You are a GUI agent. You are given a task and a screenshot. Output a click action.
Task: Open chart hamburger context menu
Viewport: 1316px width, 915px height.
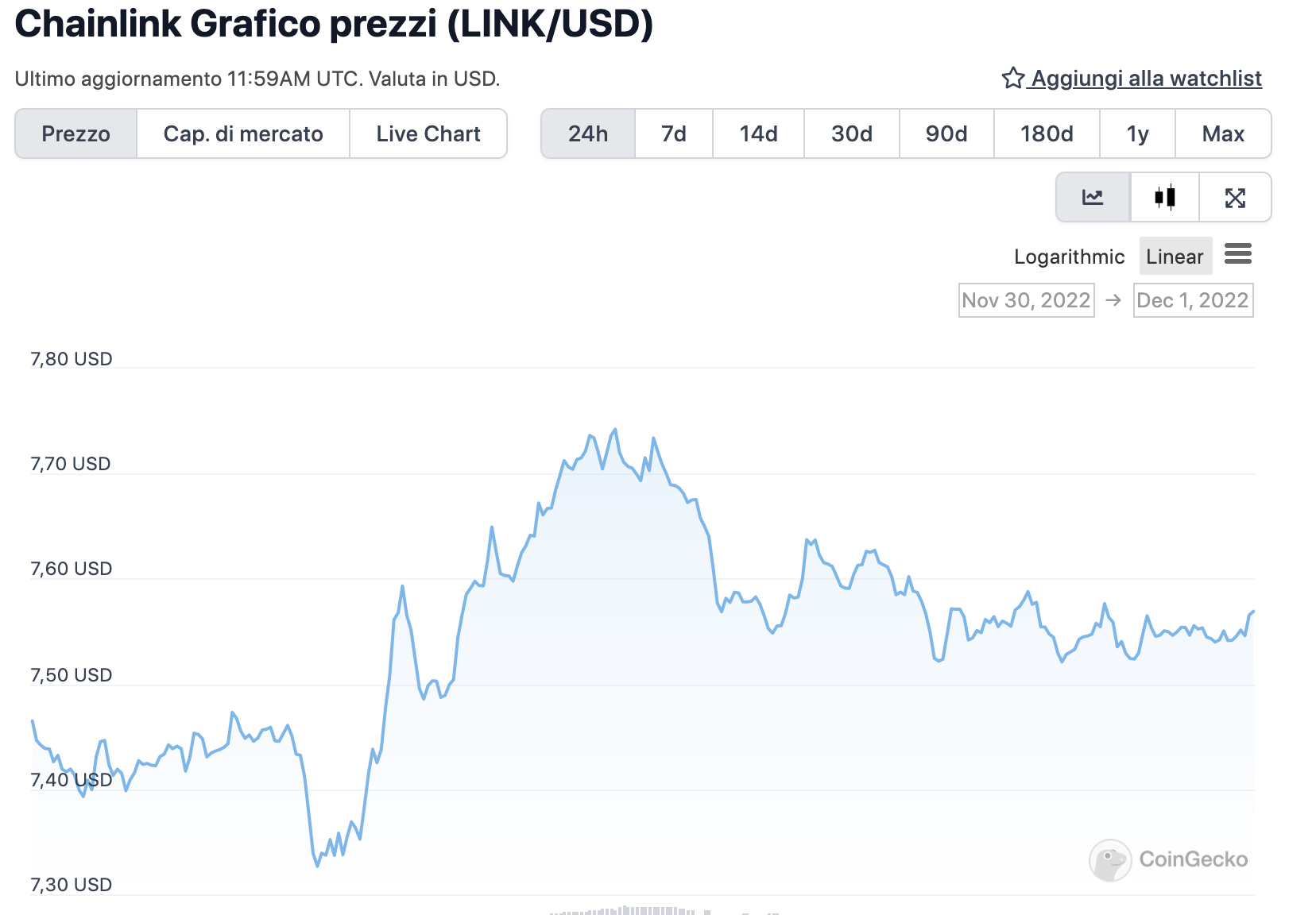(1238, 254)
